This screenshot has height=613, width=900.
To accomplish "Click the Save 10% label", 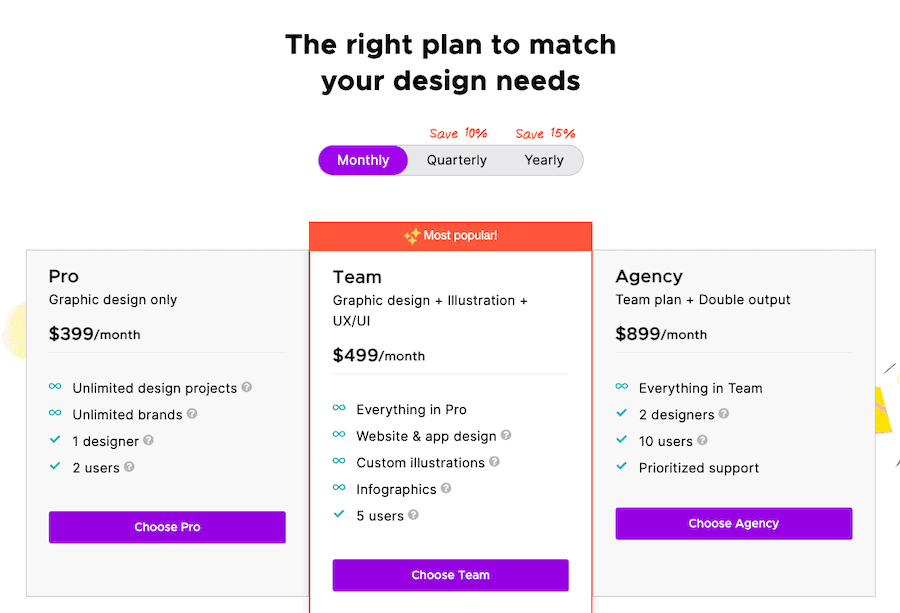I will click(x=458, y=134).
